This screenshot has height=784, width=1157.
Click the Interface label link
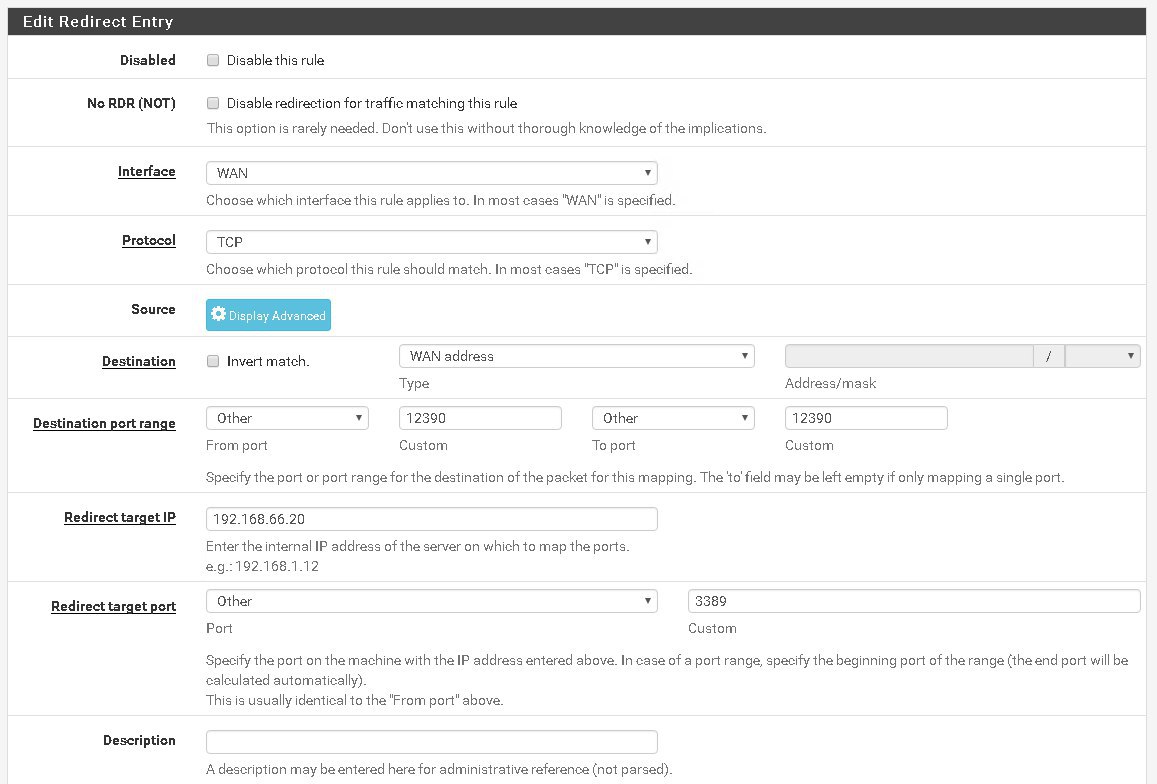(x=147, y=171)
